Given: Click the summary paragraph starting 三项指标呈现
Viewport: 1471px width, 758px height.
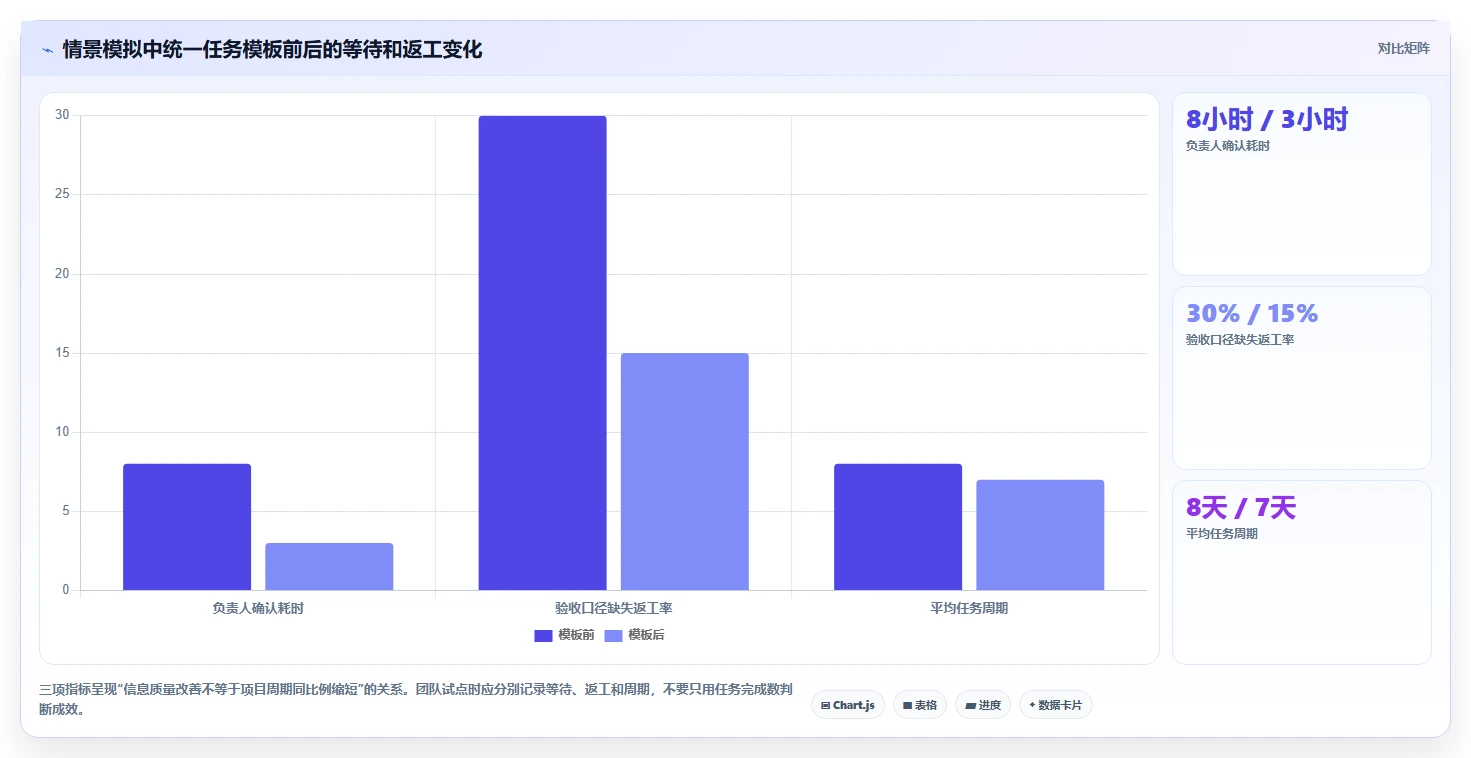Looking at the screenshot, I should coord(416,699).
